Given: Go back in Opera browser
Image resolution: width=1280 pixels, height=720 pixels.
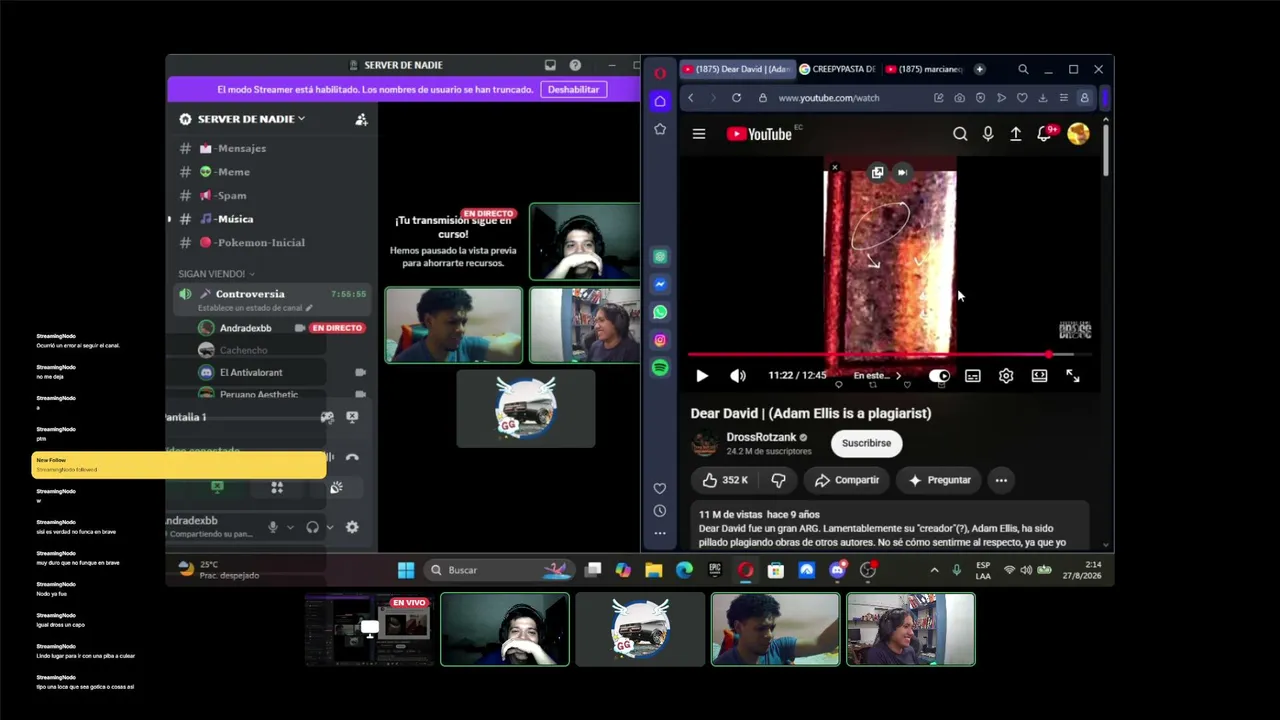Looking at the screenshot, I should click(x=691, y=98).
